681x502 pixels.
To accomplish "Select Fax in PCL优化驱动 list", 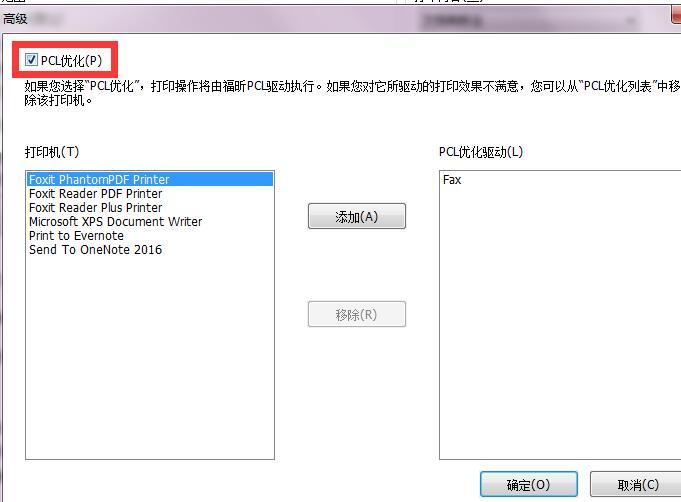I will coord(452,180).
